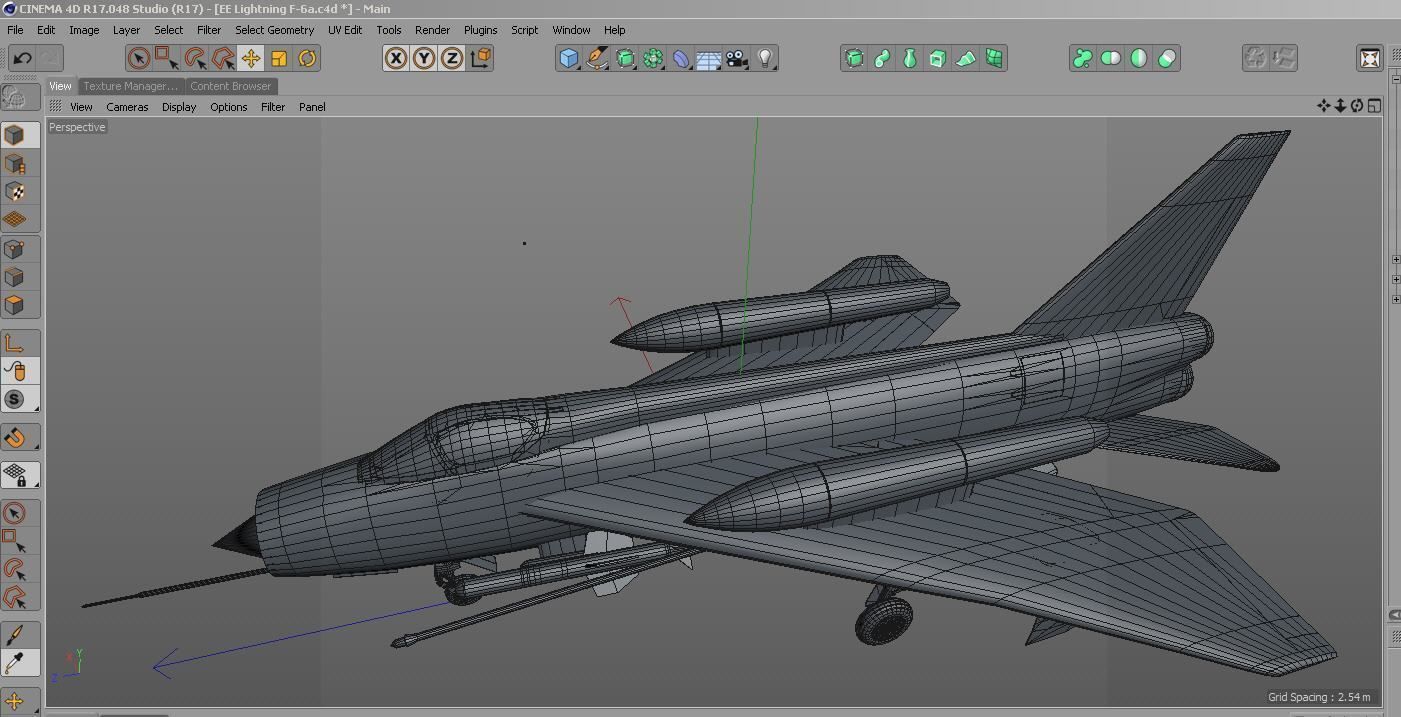Open the blue Cube primitive palette

pos(569,58)
